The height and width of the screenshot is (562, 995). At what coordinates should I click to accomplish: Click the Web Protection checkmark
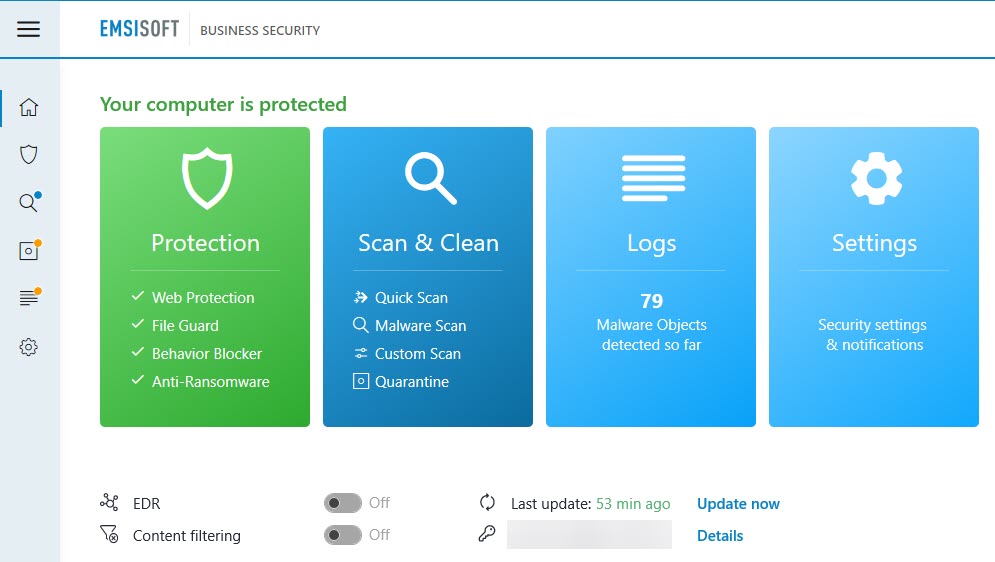[138, 296]
